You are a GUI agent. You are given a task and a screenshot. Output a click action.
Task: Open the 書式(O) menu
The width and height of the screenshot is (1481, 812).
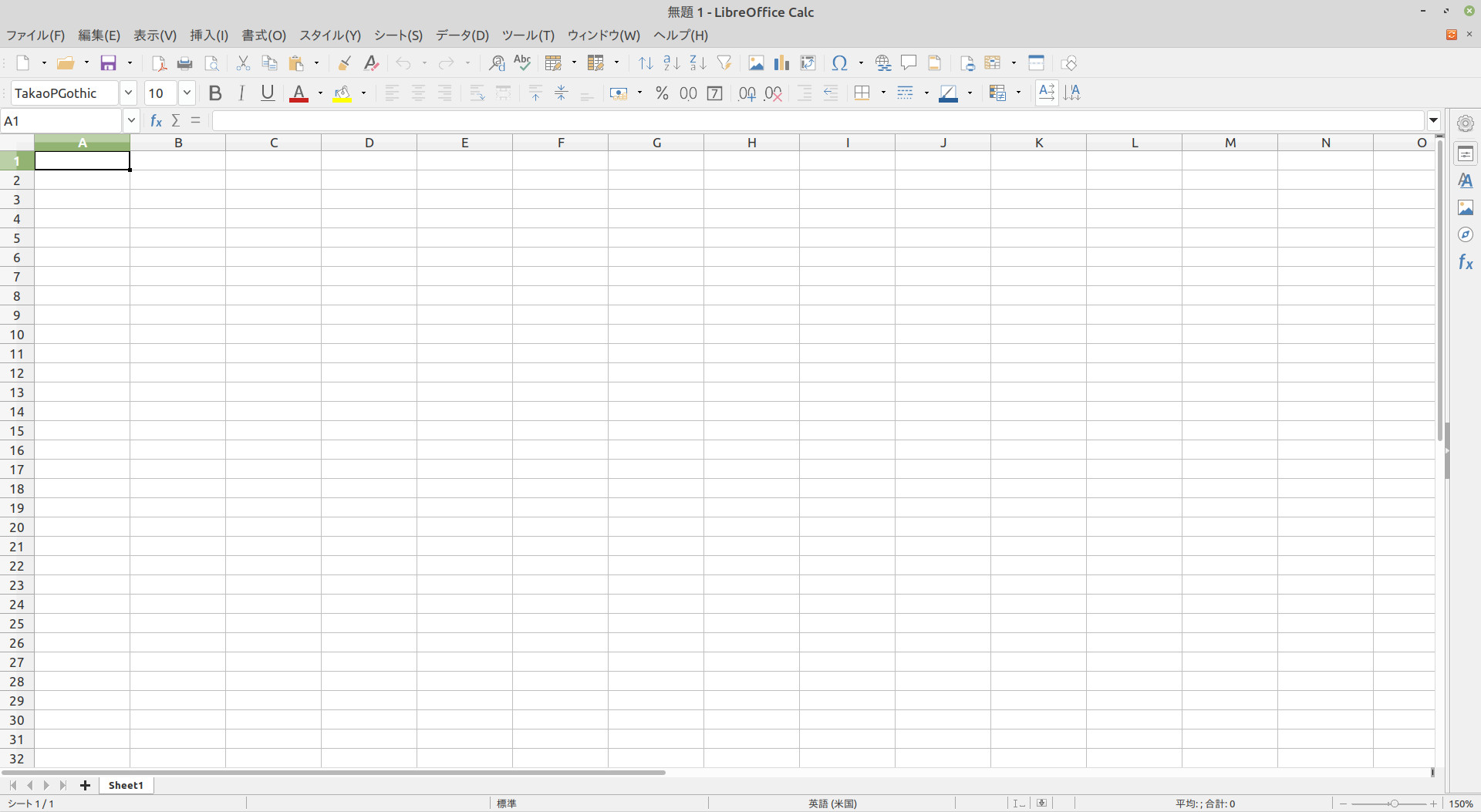pyautogui.click(x=264, y=35)
